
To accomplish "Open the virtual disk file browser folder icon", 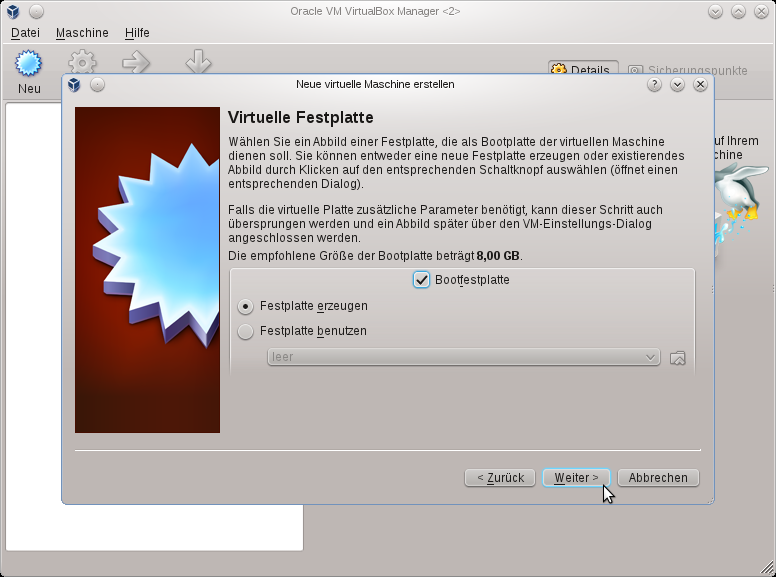I will coord(678,358).
